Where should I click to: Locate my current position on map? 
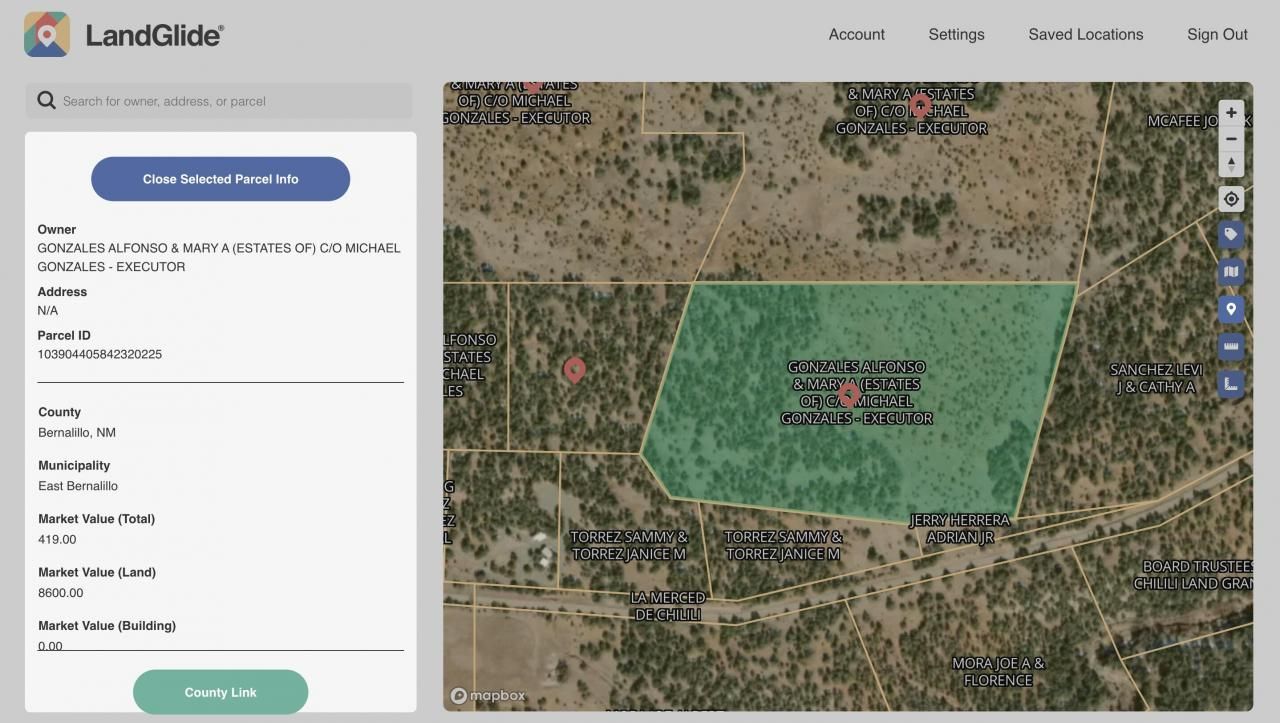[1231, 199]
